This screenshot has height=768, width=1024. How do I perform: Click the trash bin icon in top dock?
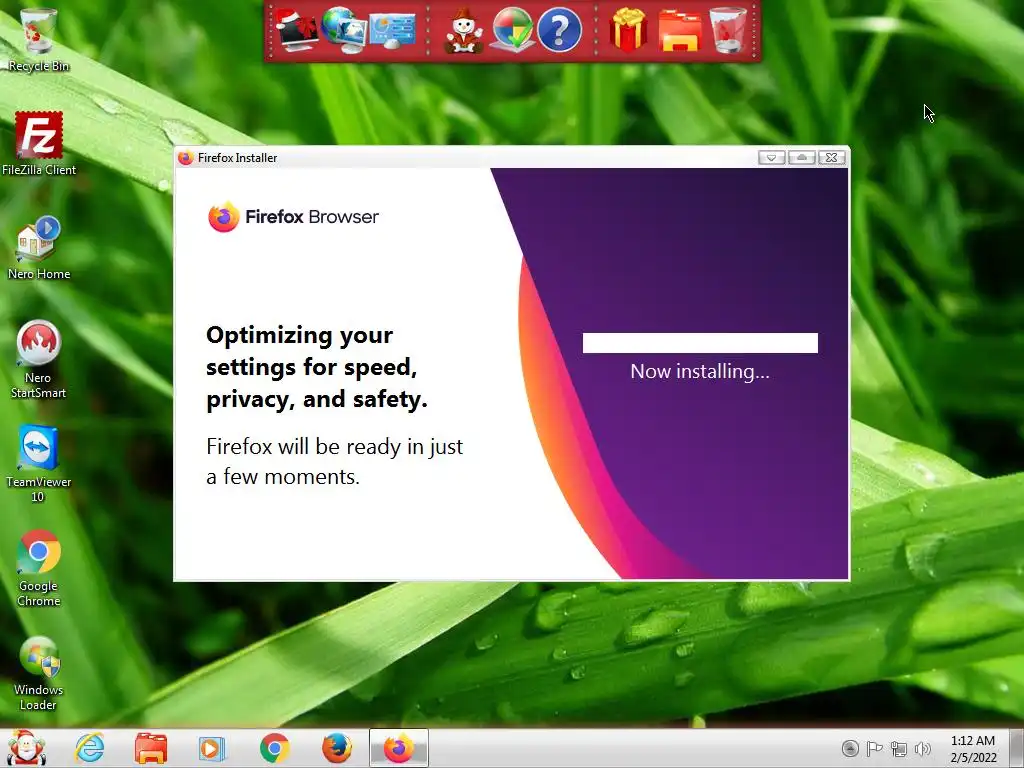tap(728, 29)
